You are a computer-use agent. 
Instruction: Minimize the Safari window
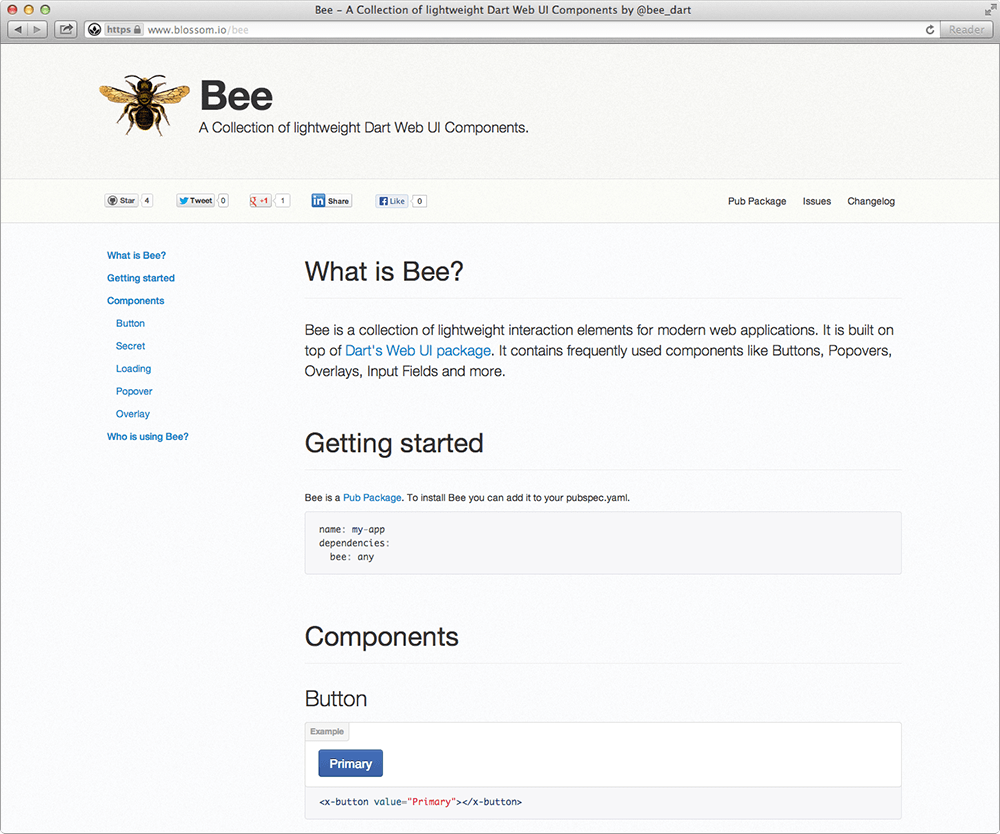tap(28, 10)
